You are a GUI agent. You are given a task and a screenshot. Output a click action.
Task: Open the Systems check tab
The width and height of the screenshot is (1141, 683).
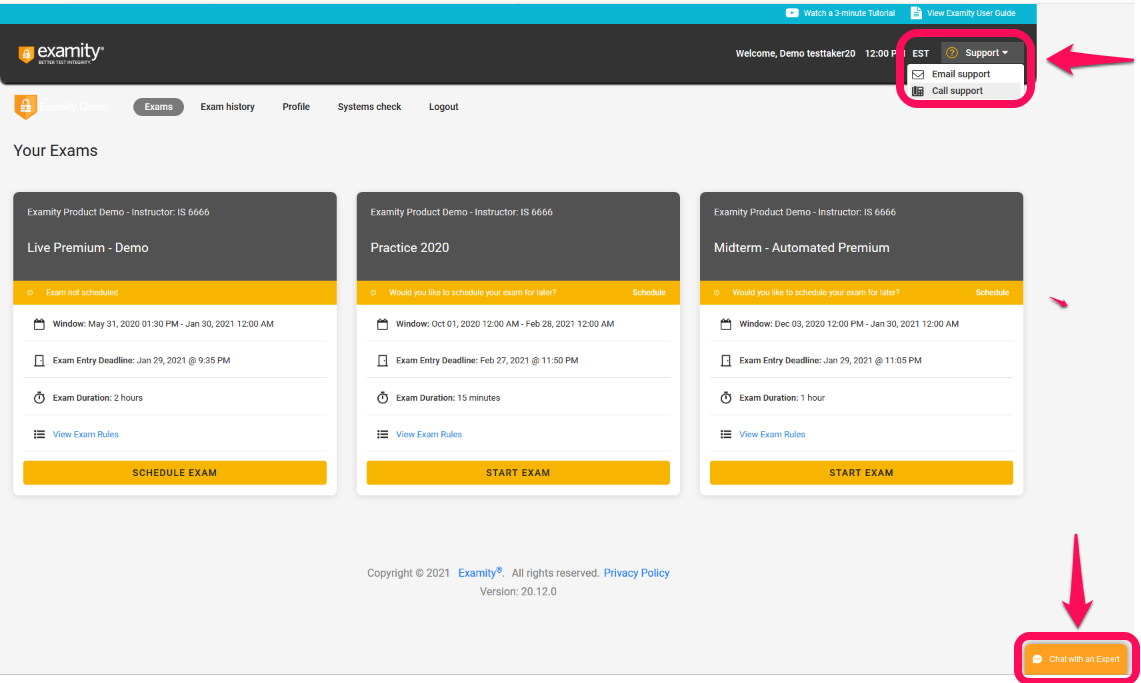click(x=369, y=107)
